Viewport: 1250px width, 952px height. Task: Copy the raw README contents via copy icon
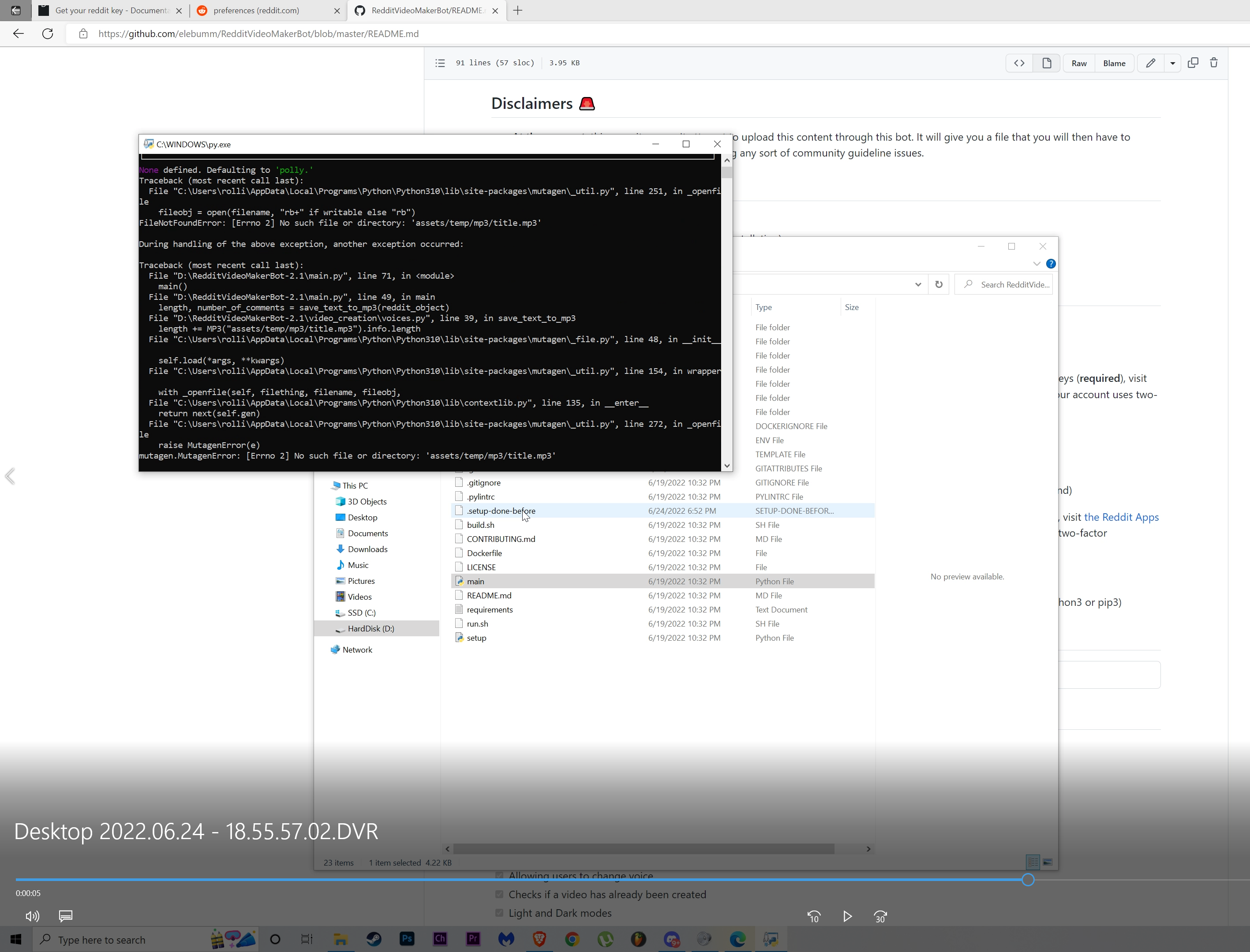pyautogui.click(x=1193, y=62)
